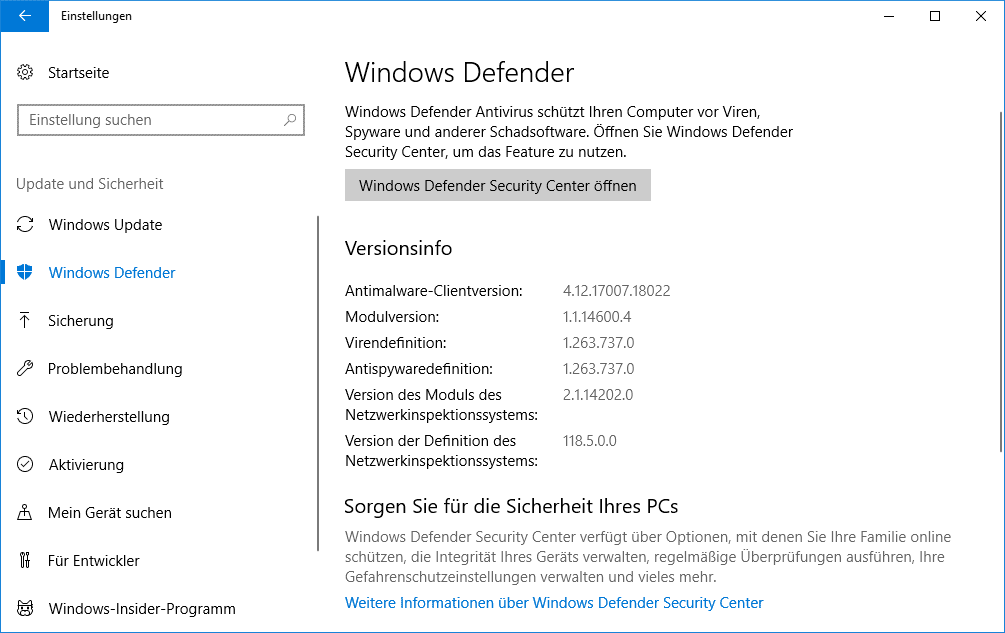Click Netzwerkinspektionssystem module version 2.1.14202.0

click(x=598, y=395)
